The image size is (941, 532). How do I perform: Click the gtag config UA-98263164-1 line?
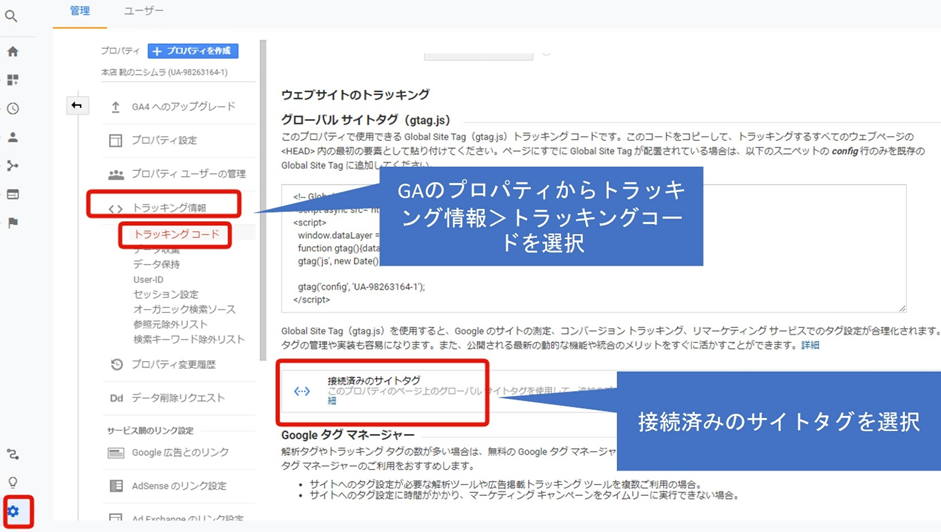pyautogui.click(x=361, y=287)
